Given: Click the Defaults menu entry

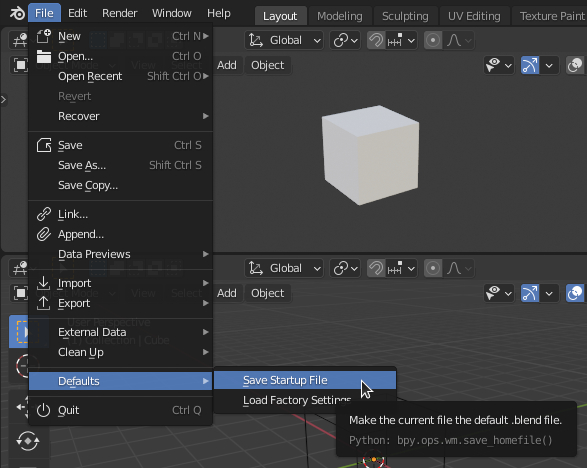Looking at the screenshot, I should click(x=121, y=381).
